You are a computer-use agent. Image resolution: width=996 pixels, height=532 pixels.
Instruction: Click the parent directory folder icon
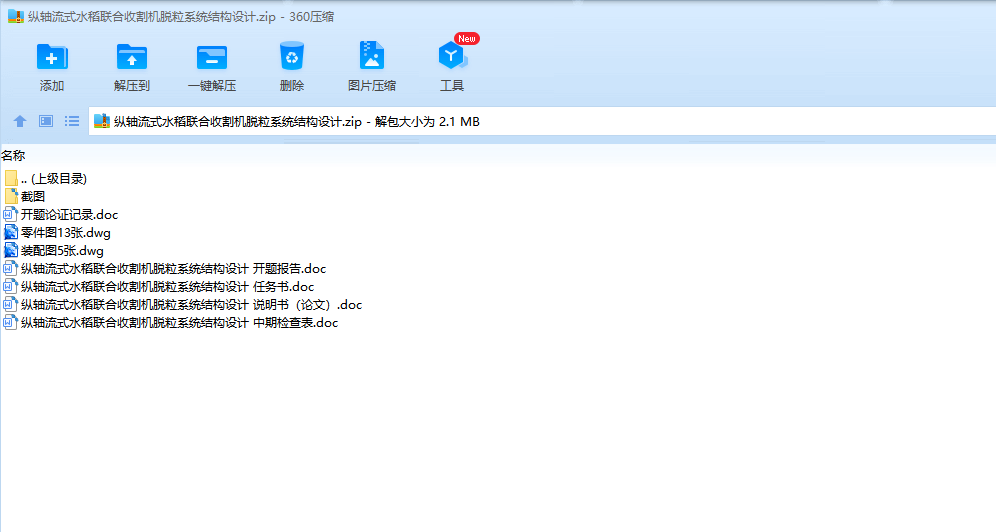tap(11, 178)
